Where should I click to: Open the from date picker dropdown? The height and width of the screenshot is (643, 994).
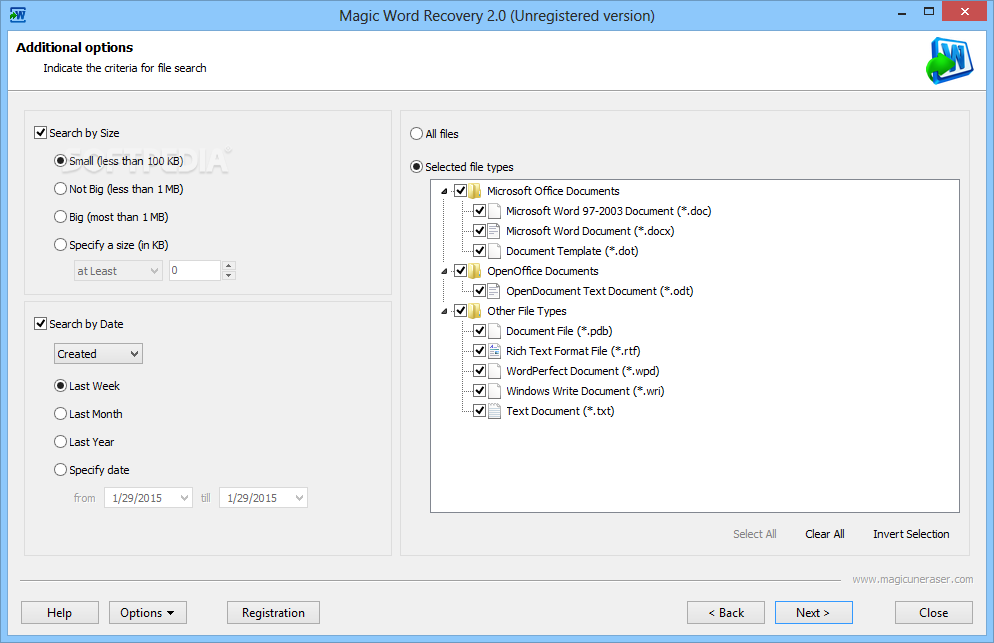pos(184,498)
